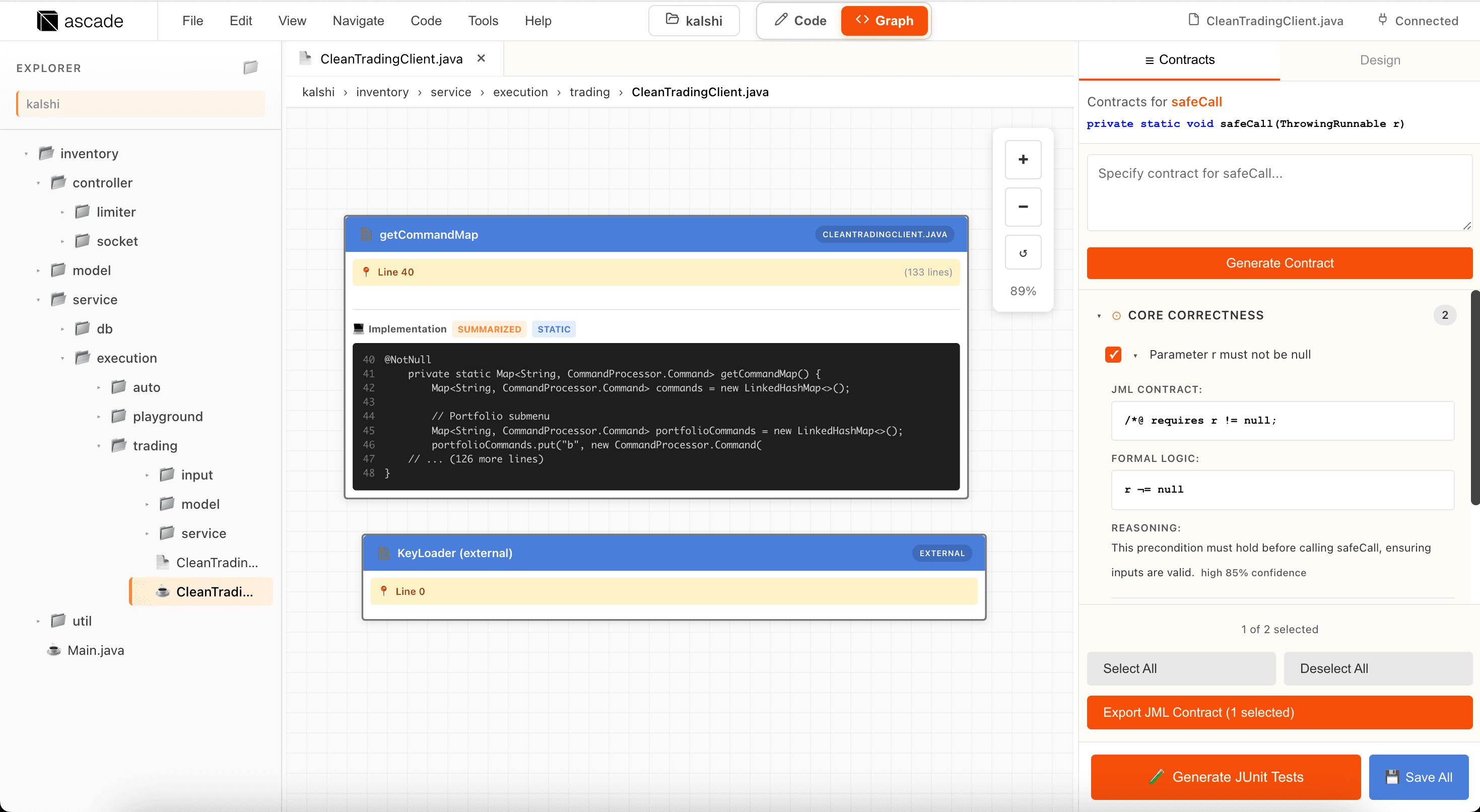The image size is (1480, 812).
Task: Click the Generate Contract button
Action: pyautogui.click(x=1279, y=263)
